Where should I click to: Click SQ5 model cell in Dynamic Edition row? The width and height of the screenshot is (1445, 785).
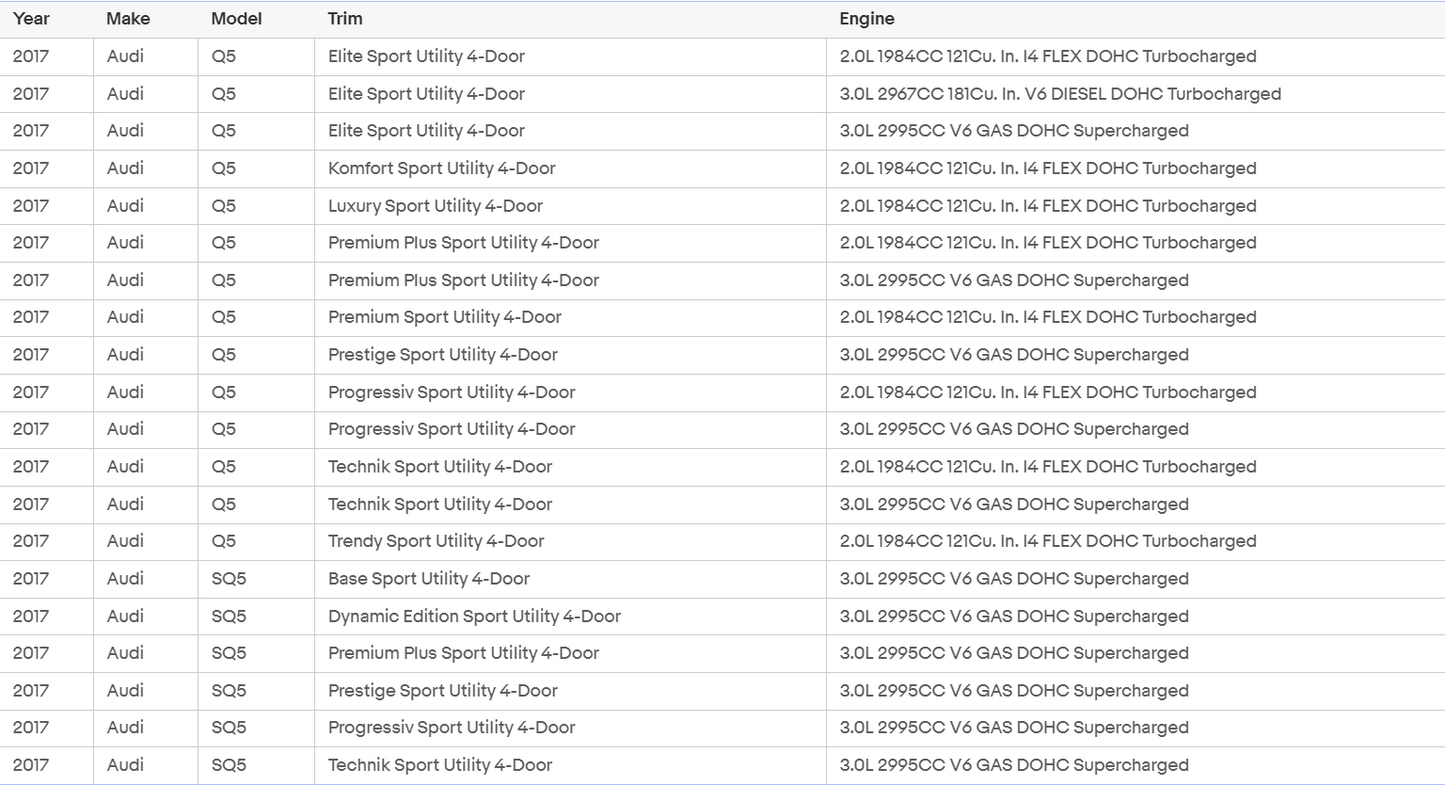pyautogui.click(x=256, y=617)
